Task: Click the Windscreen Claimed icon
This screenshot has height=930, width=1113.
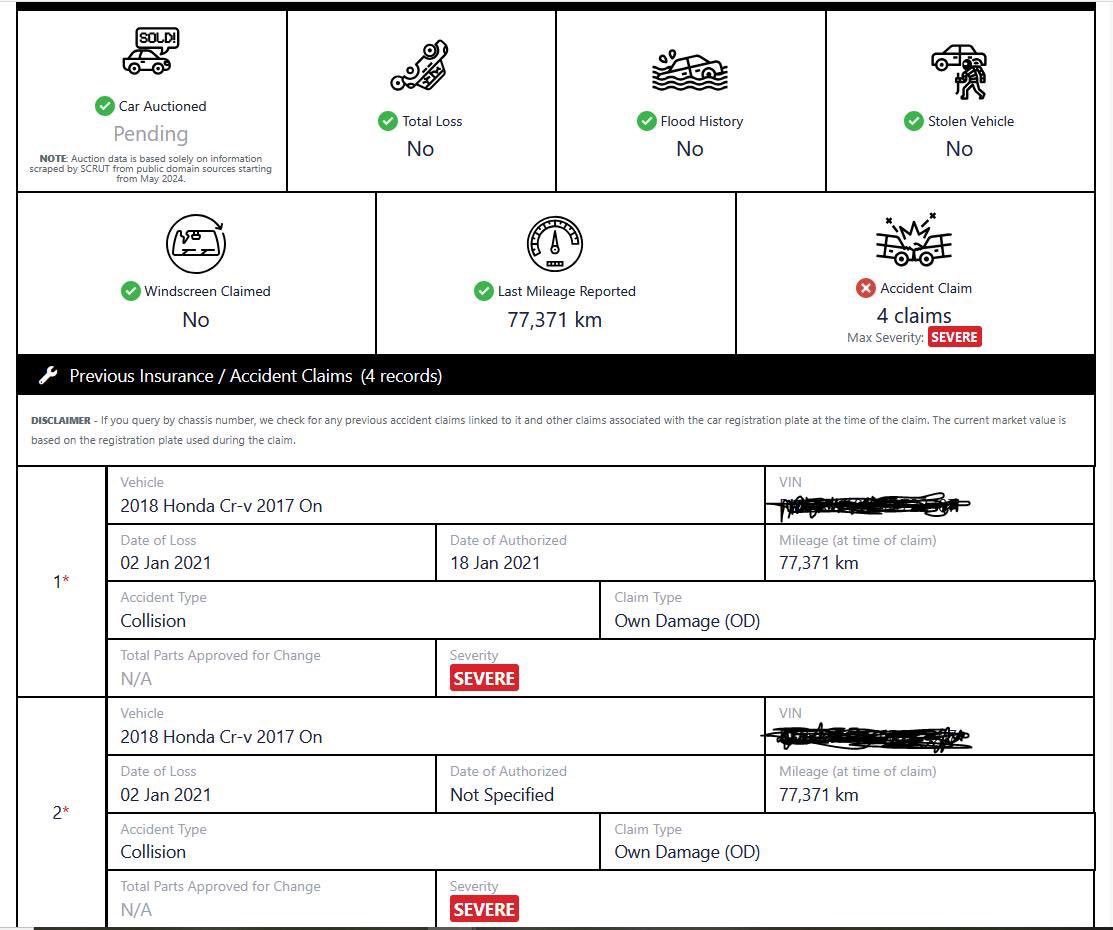Action: click(x=196, y=243)
